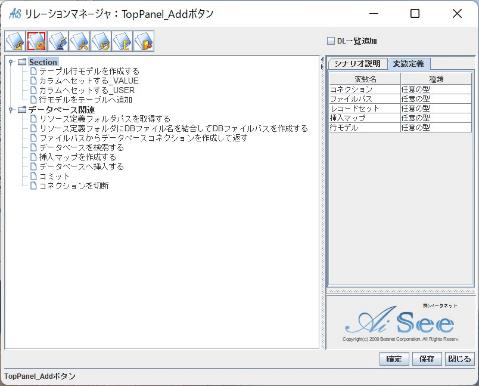The image size is (479, 386).
Task: Click the 変数名 column header
Action: click(x=365, y=79)
